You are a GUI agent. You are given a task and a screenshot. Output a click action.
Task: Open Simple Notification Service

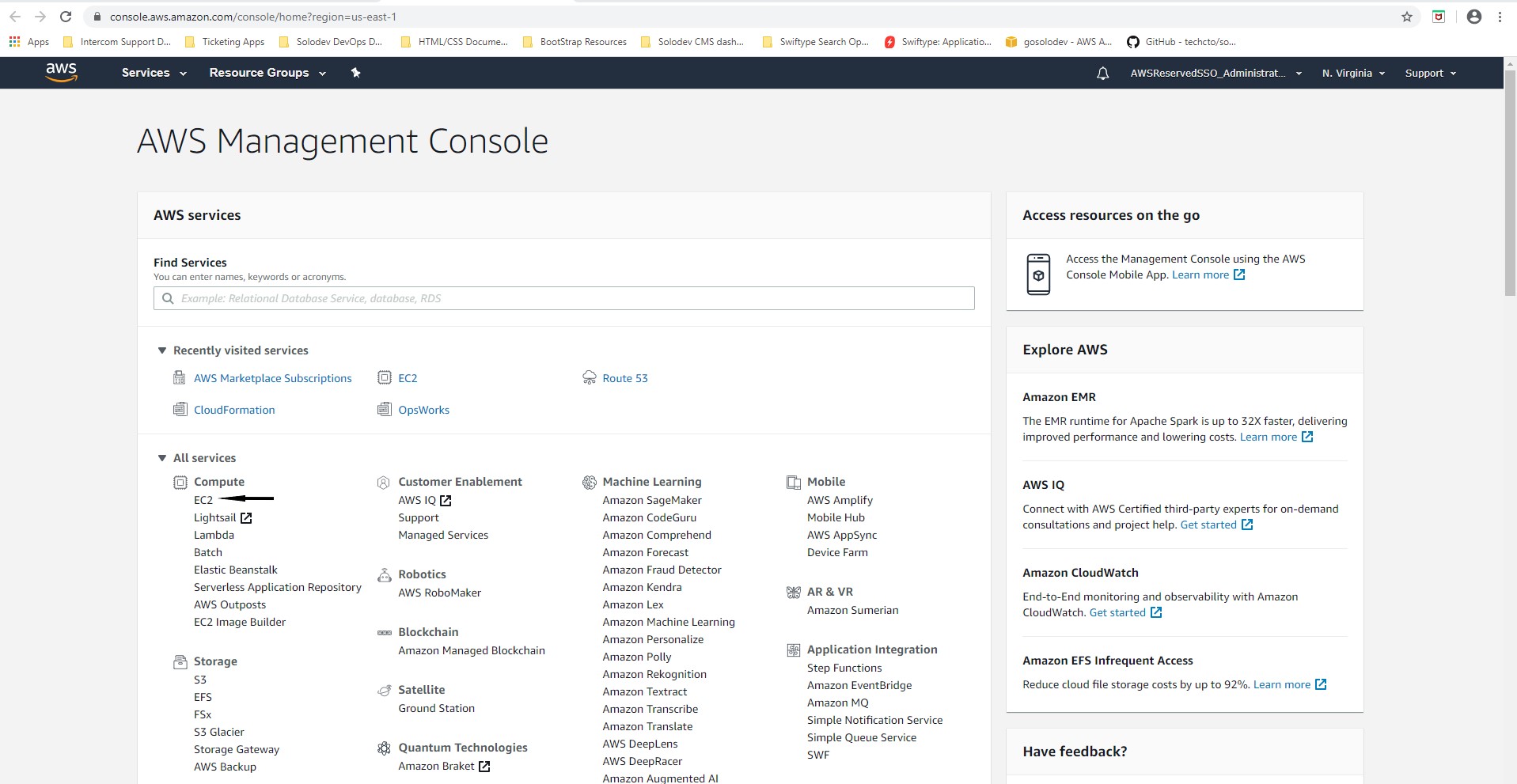874,720
